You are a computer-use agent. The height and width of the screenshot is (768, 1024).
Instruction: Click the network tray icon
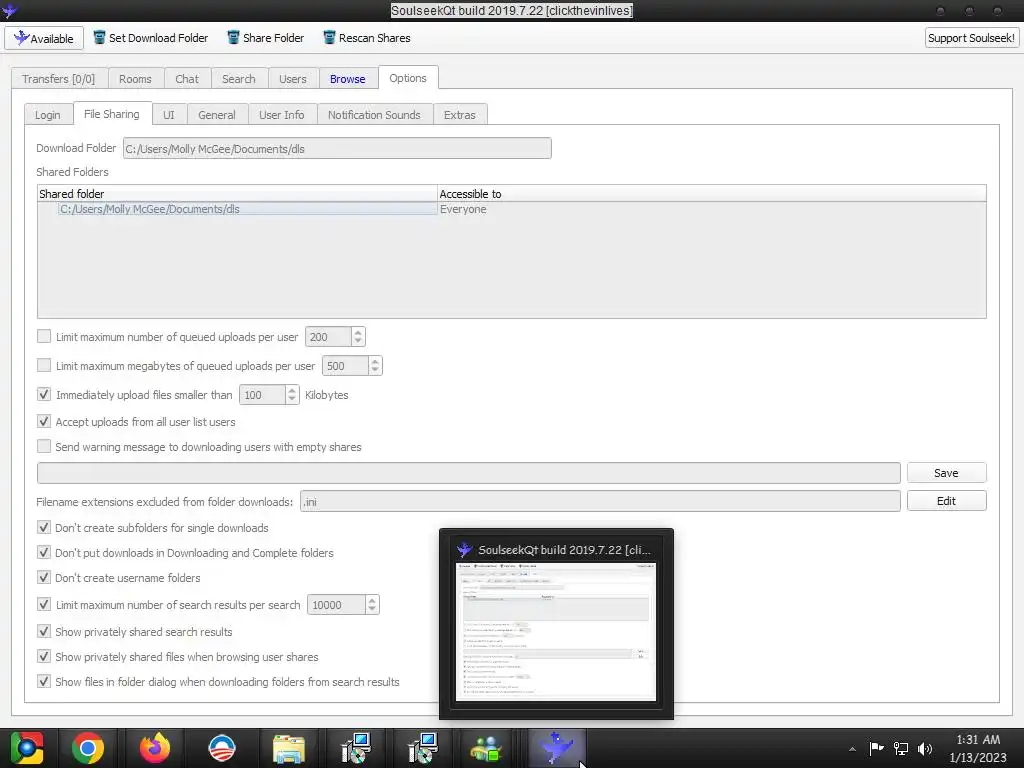coord(901,748)
